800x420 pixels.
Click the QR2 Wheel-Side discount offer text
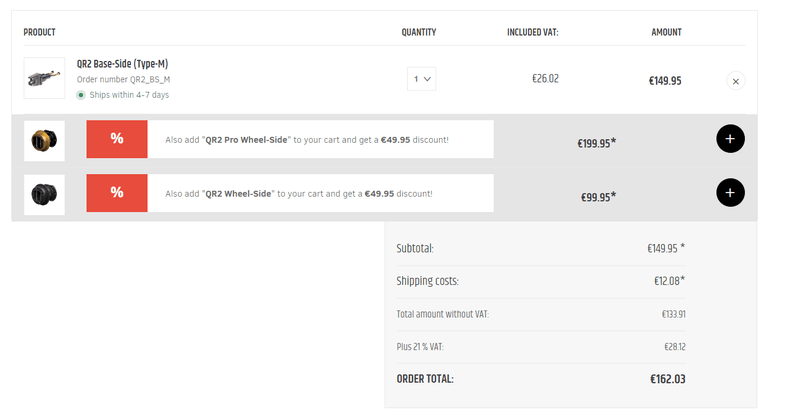[x=298, y=194]
